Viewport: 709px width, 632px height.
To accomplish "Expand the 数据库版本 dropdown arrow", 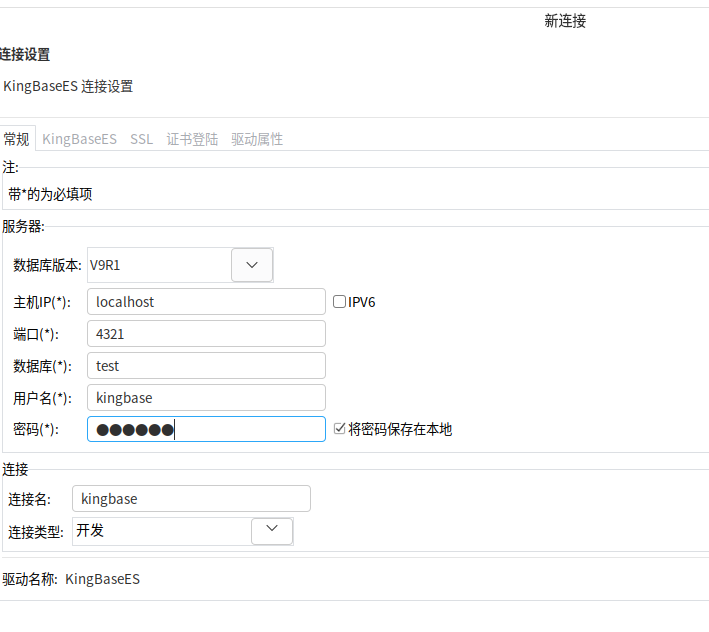I will 252,265.
